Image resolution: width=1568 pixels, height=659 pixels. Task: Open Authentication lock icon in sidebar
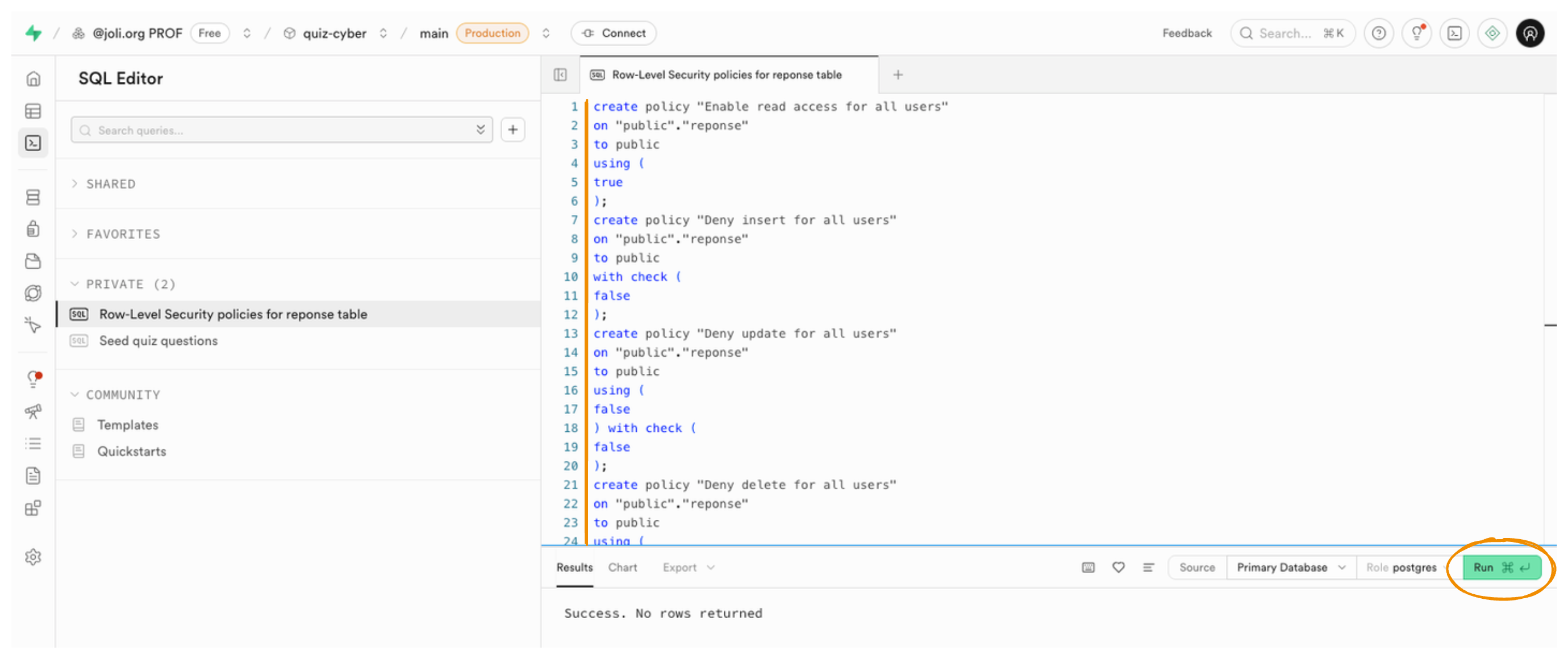tap(34, 229)
